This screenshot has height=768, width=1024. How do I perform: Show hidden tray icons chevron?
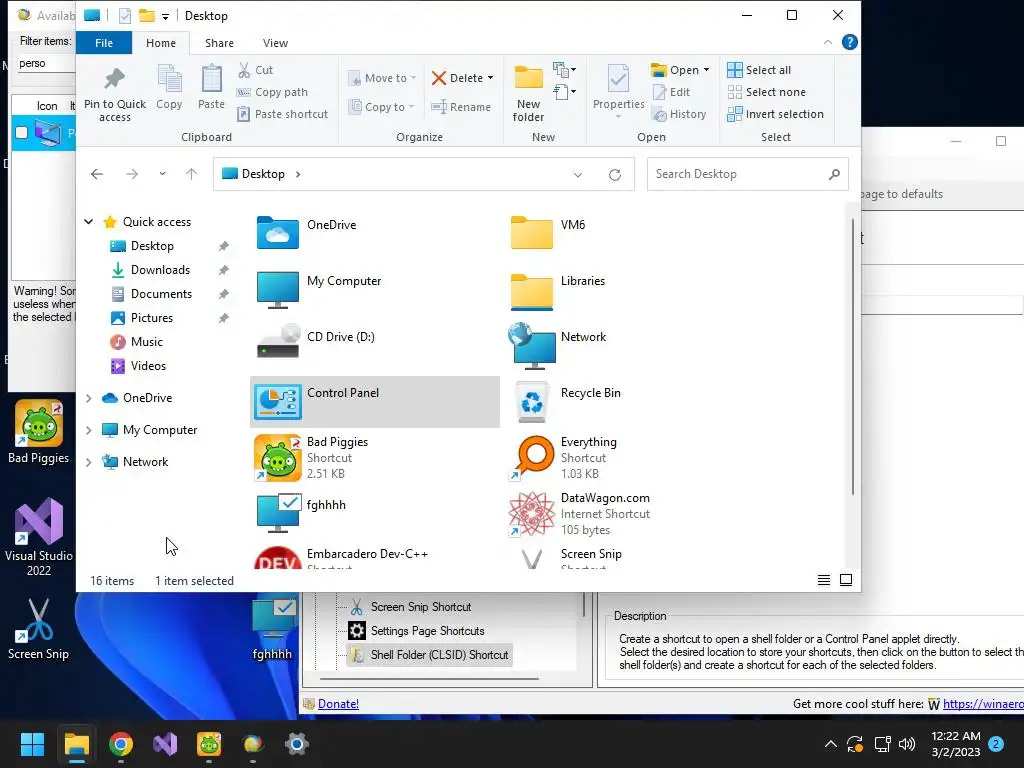(830, 744)
